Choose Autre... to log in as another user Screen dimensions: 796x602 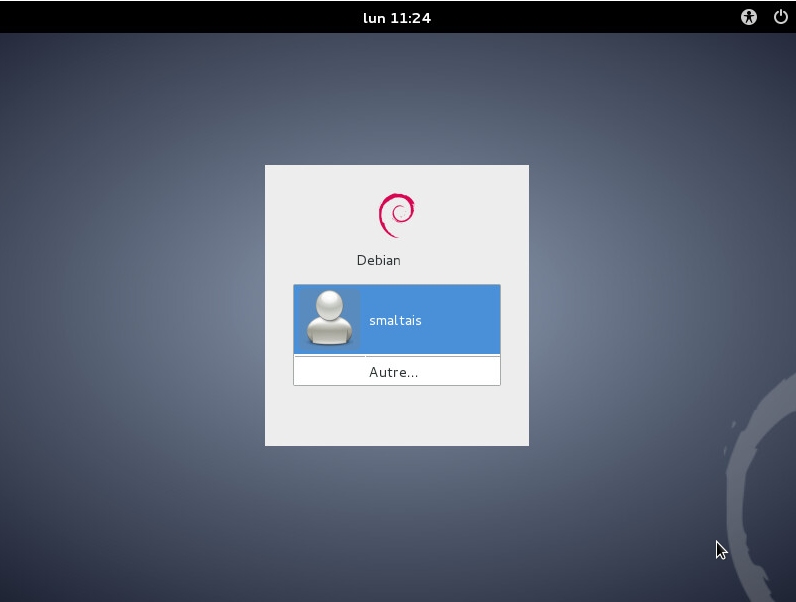397,372
